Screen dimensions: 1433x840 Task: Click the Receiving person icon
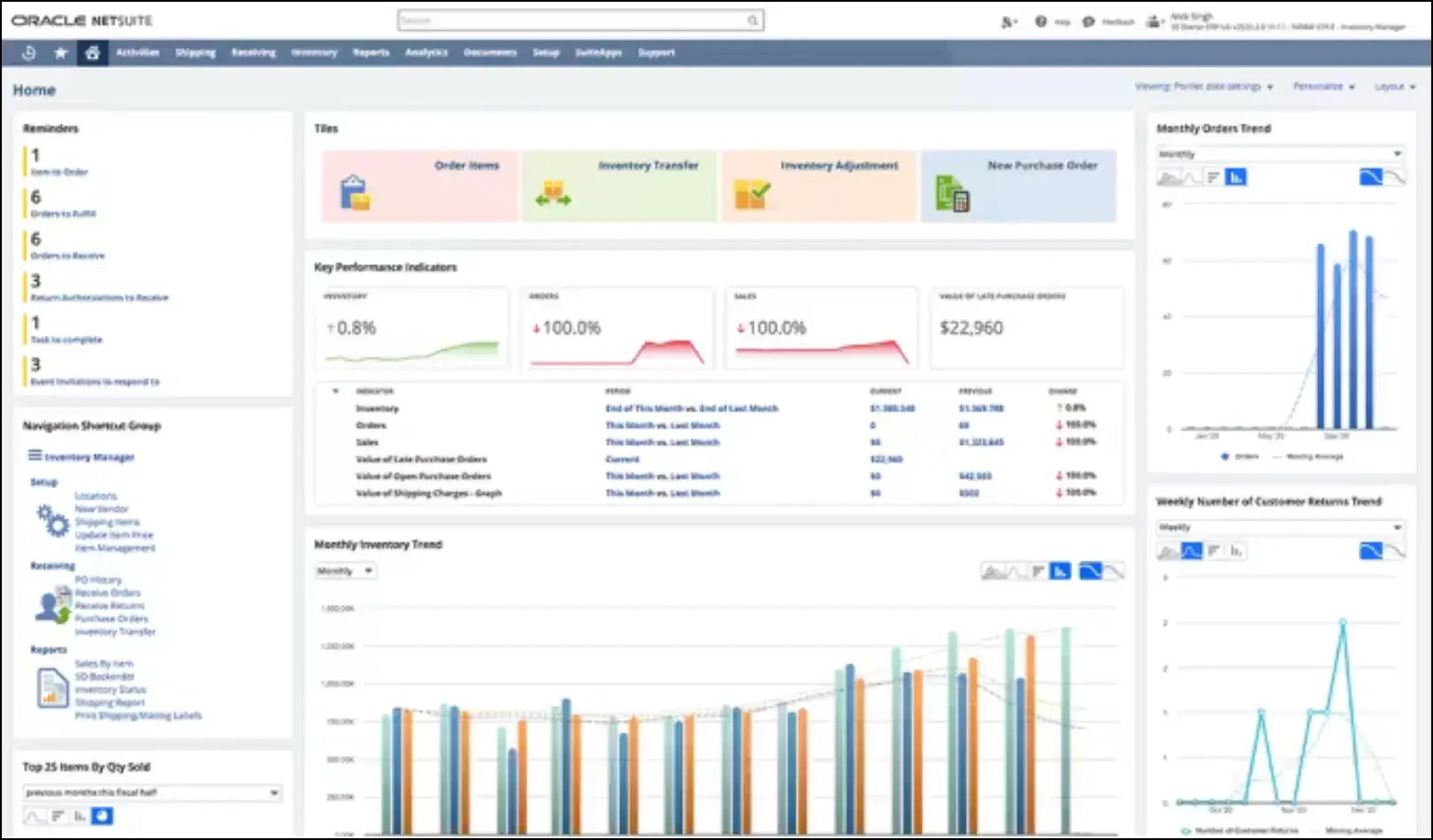52,606
